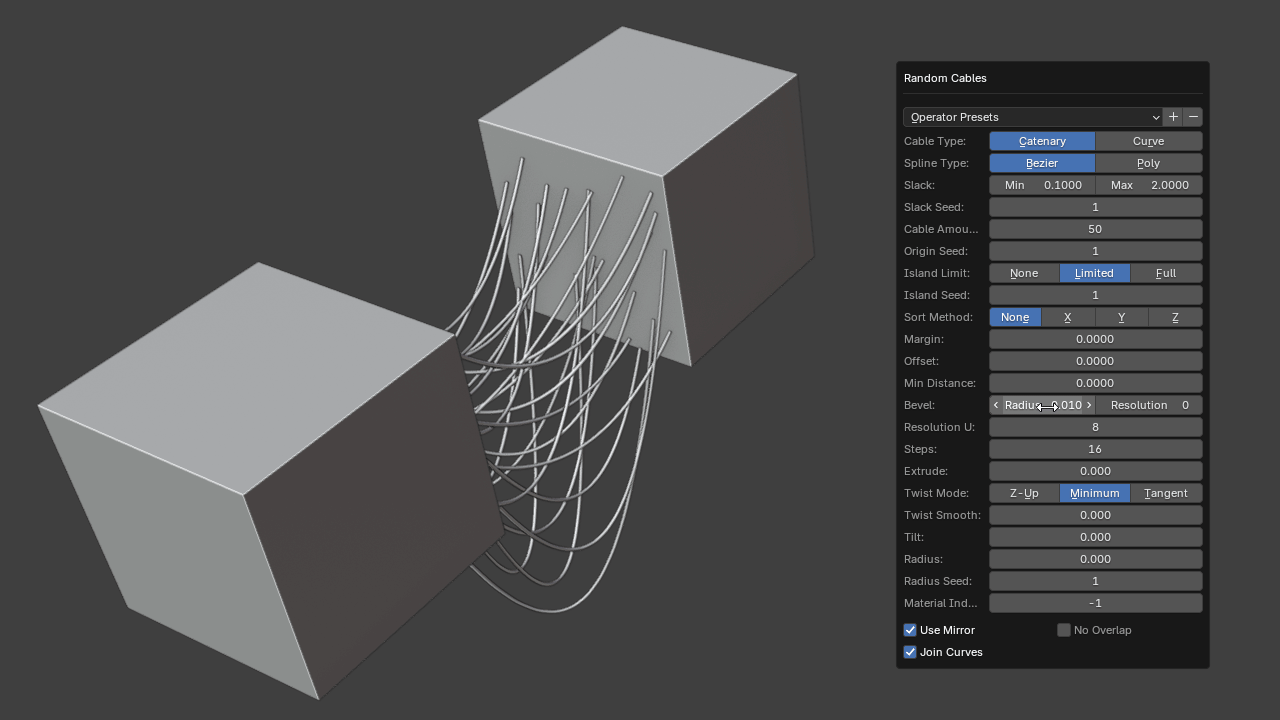Click the Cable Amount field showing 50
This screenshot has width=1280, height=720.
pos(1095,229)
